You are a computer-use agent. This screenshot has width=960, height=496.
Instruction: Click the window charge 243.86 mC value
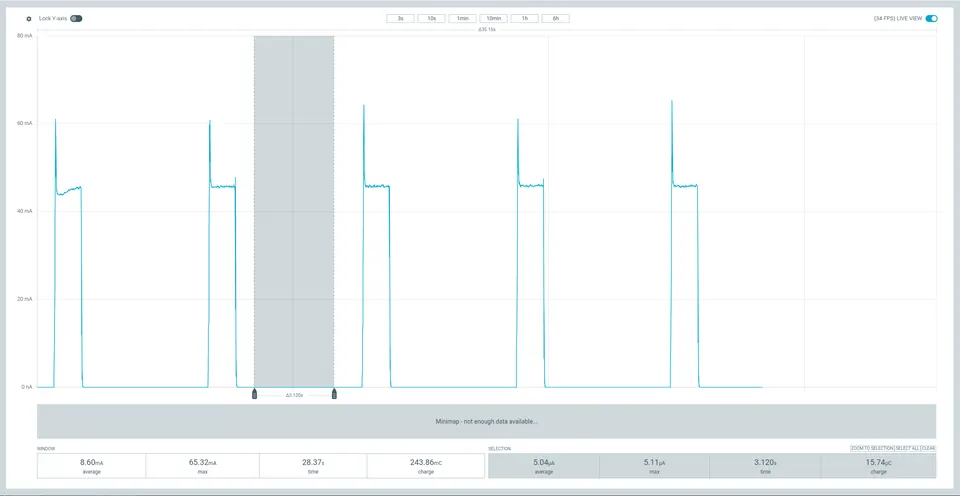[x=426, y=463]
